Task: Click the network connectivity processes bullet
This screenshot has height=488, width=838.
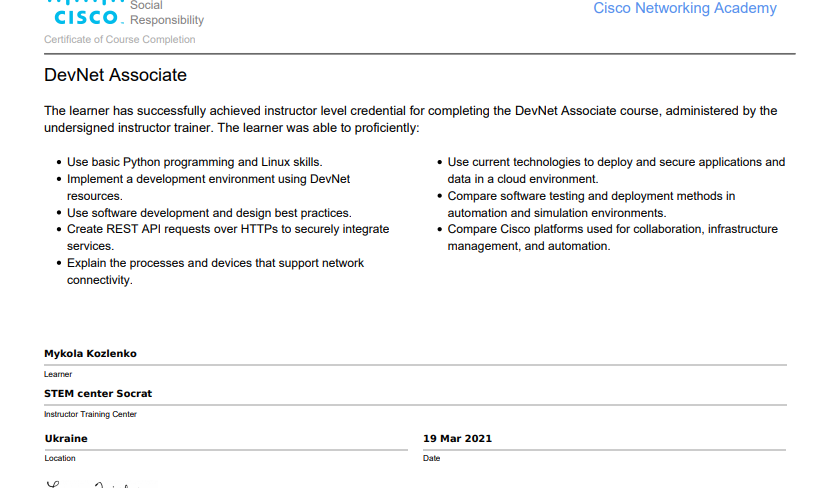Action: [x=215, y=271]
